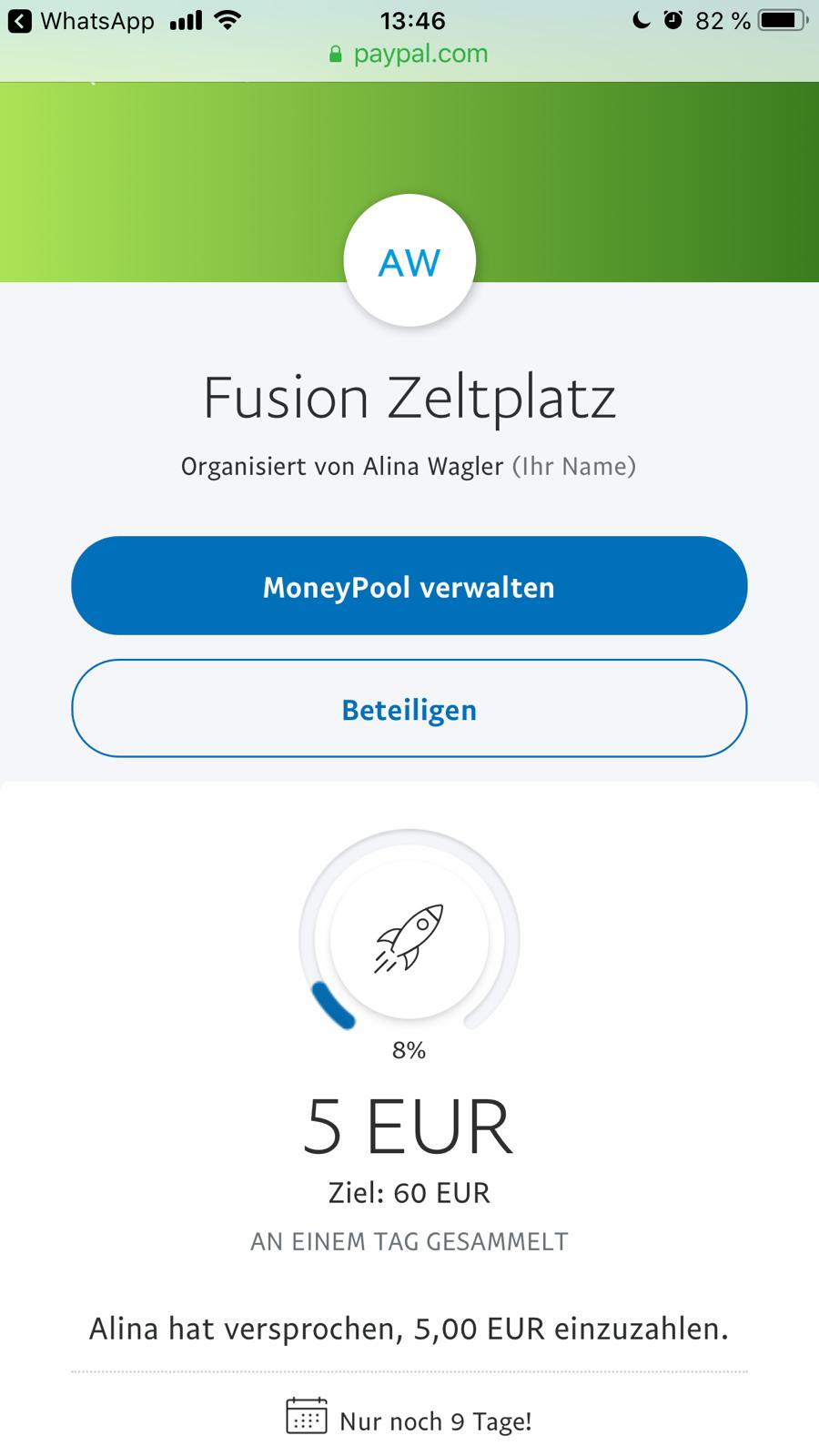Tap the 13:46 status bar clock

[x=412, y=21]
